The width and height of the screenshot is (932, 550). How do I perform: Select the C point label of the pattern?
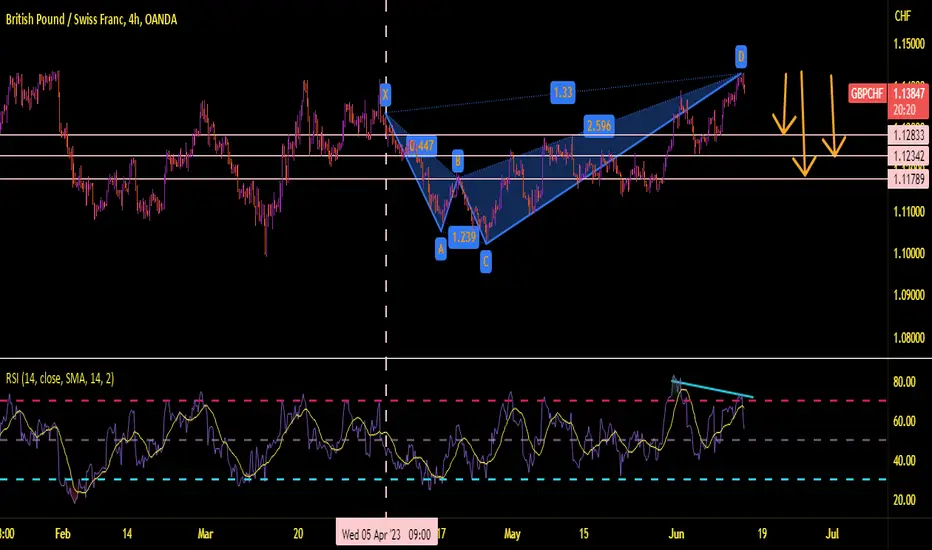(x=486, y=261)
